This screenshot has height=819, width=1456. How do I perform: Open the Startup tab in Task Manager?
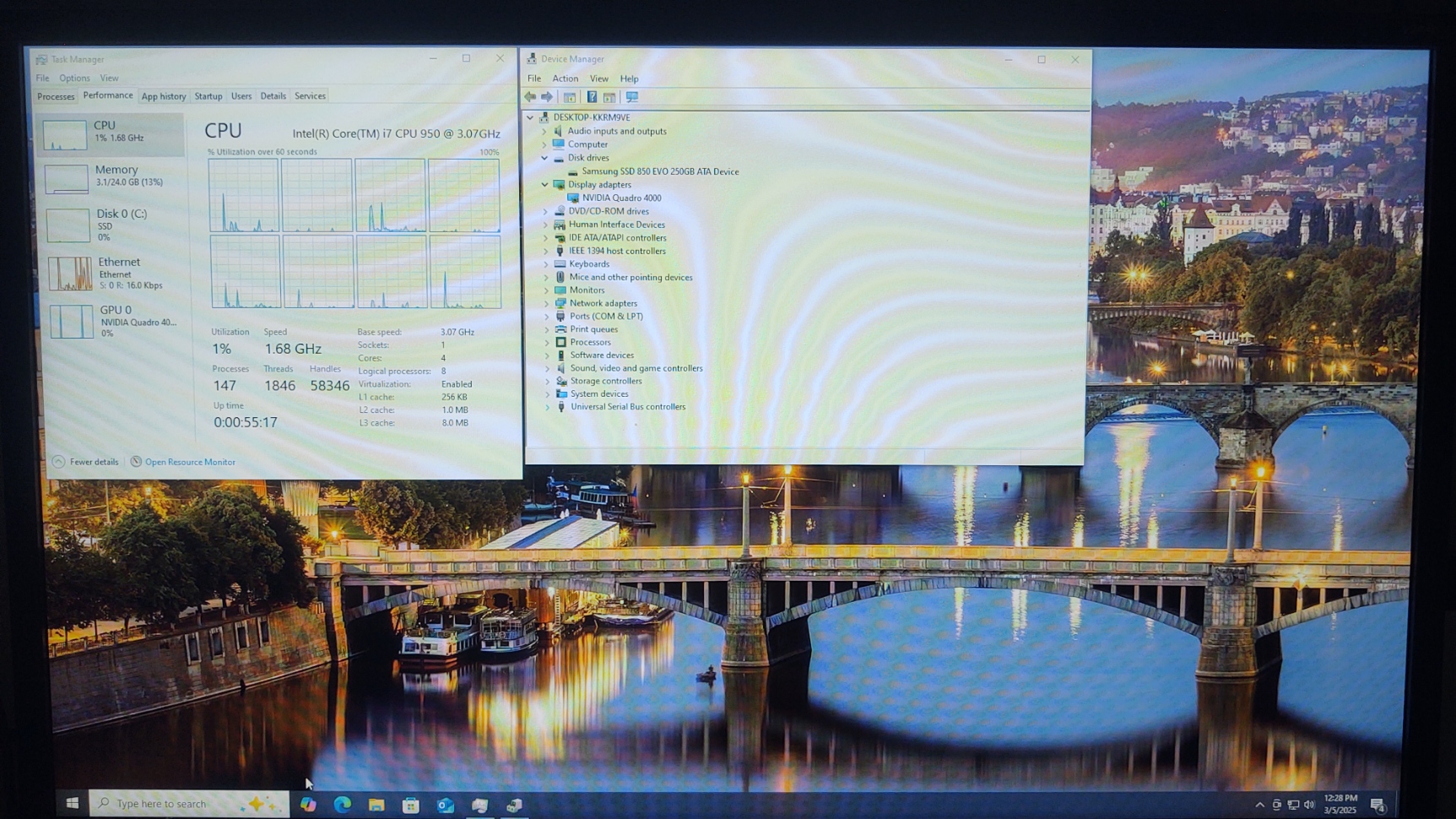point(208,96)
